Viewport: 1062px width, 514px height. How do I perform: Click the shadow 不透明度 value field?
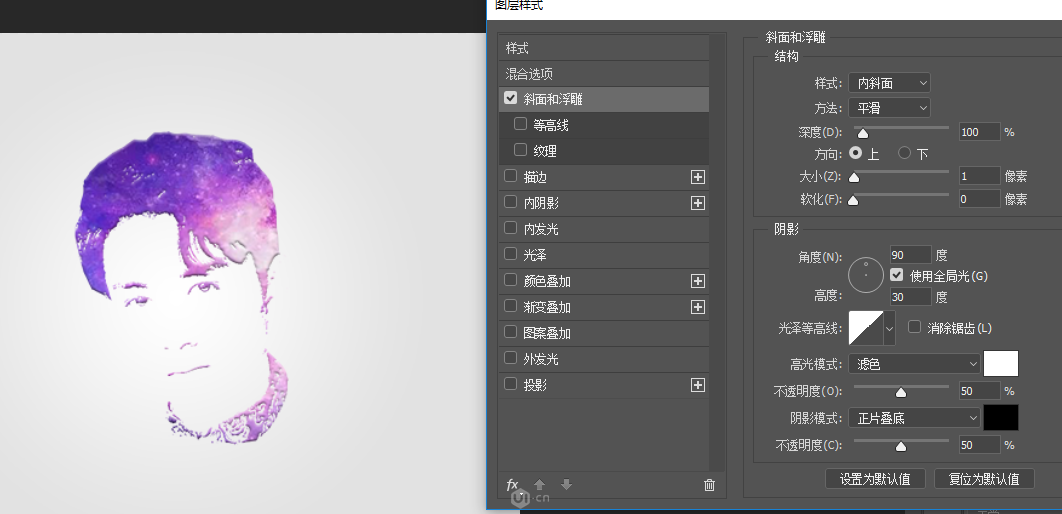coord(979,445)
